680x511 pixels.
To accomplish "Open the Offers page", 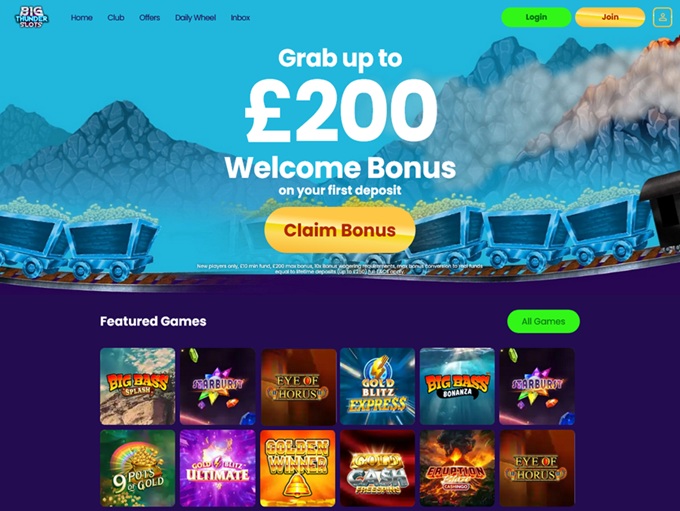I will [150, 18].
